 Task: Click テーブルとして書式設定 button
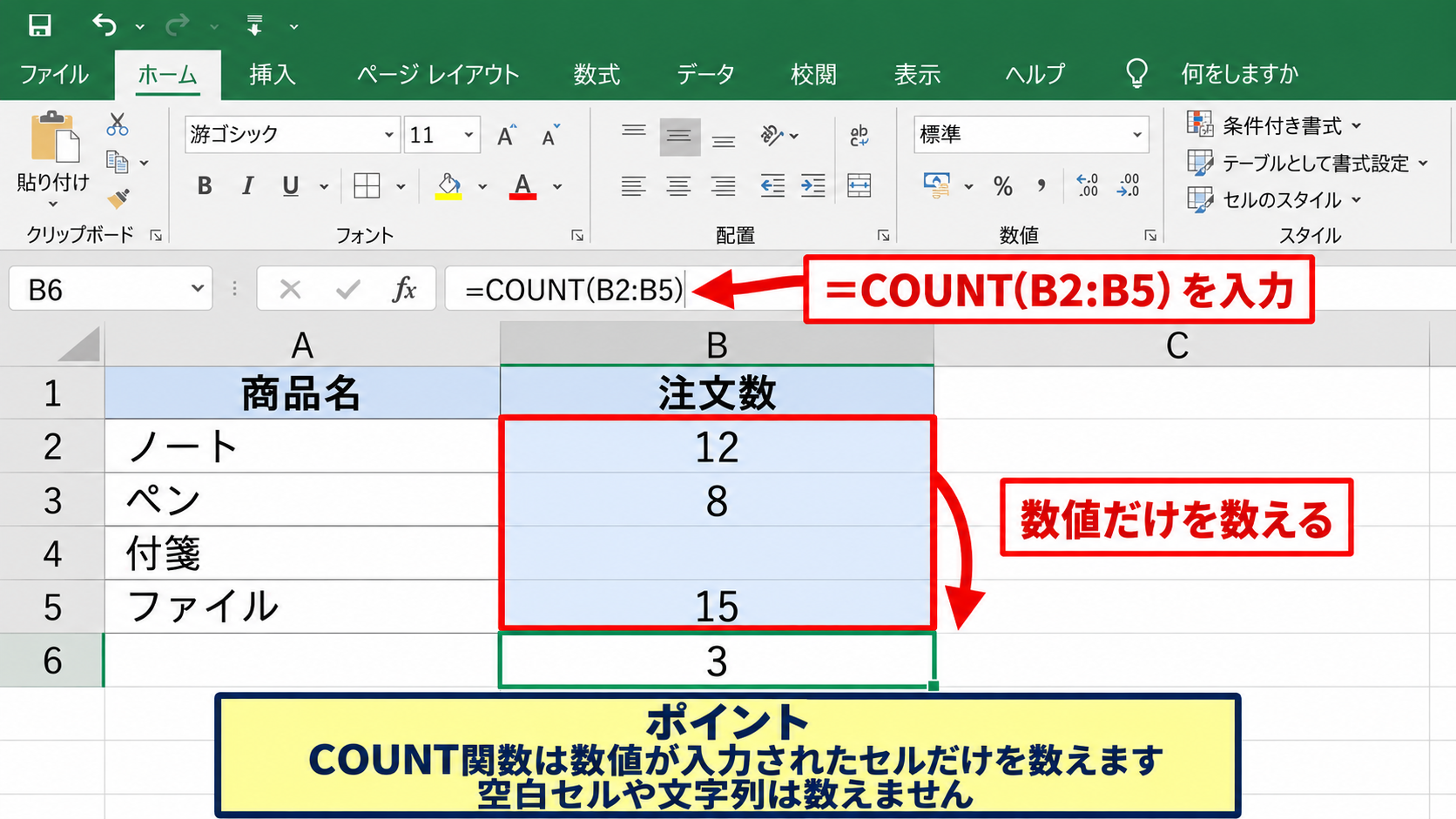(1308, 163)
